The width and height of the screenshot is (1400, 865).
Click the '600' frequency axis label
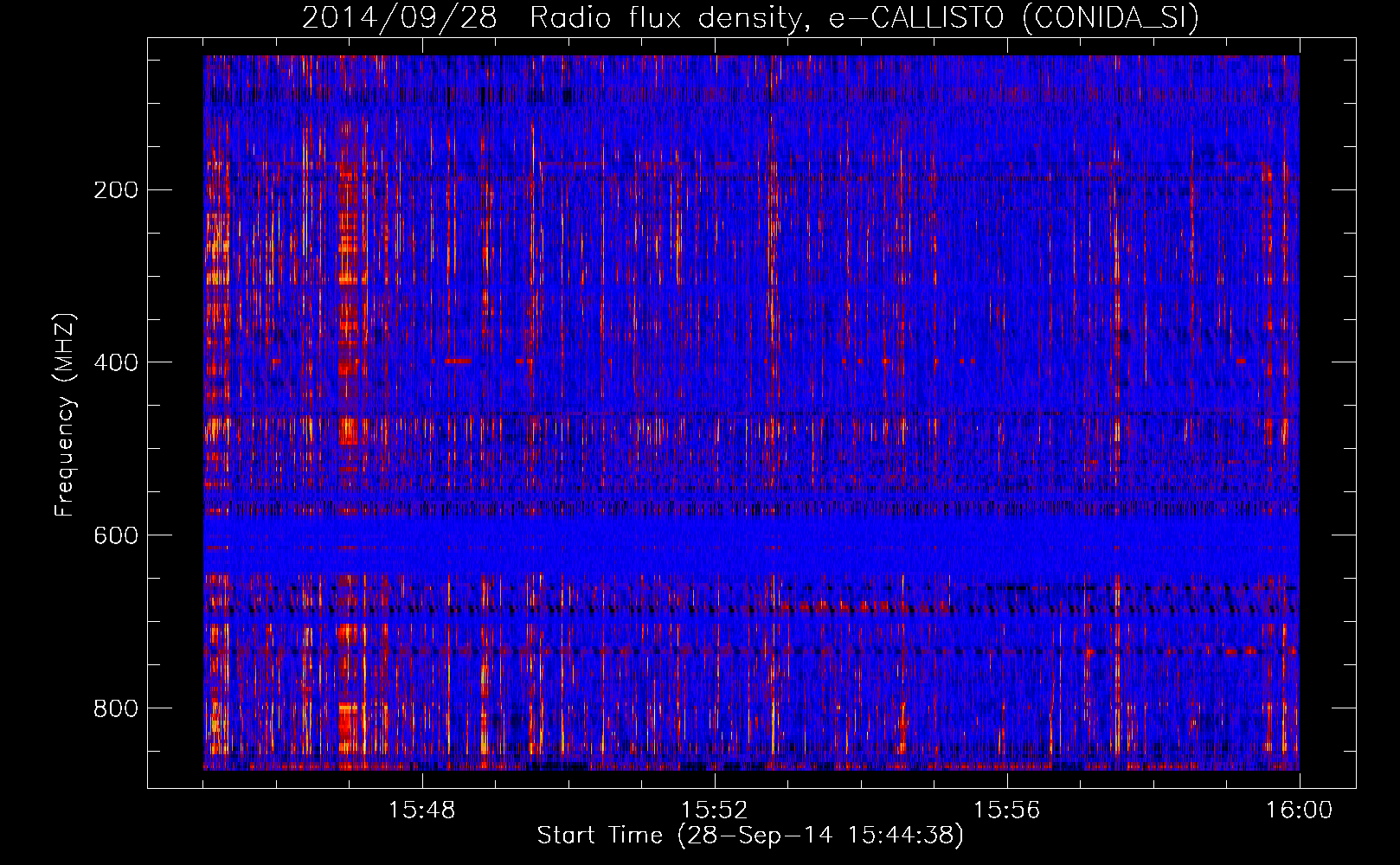[x=116, y=535]
